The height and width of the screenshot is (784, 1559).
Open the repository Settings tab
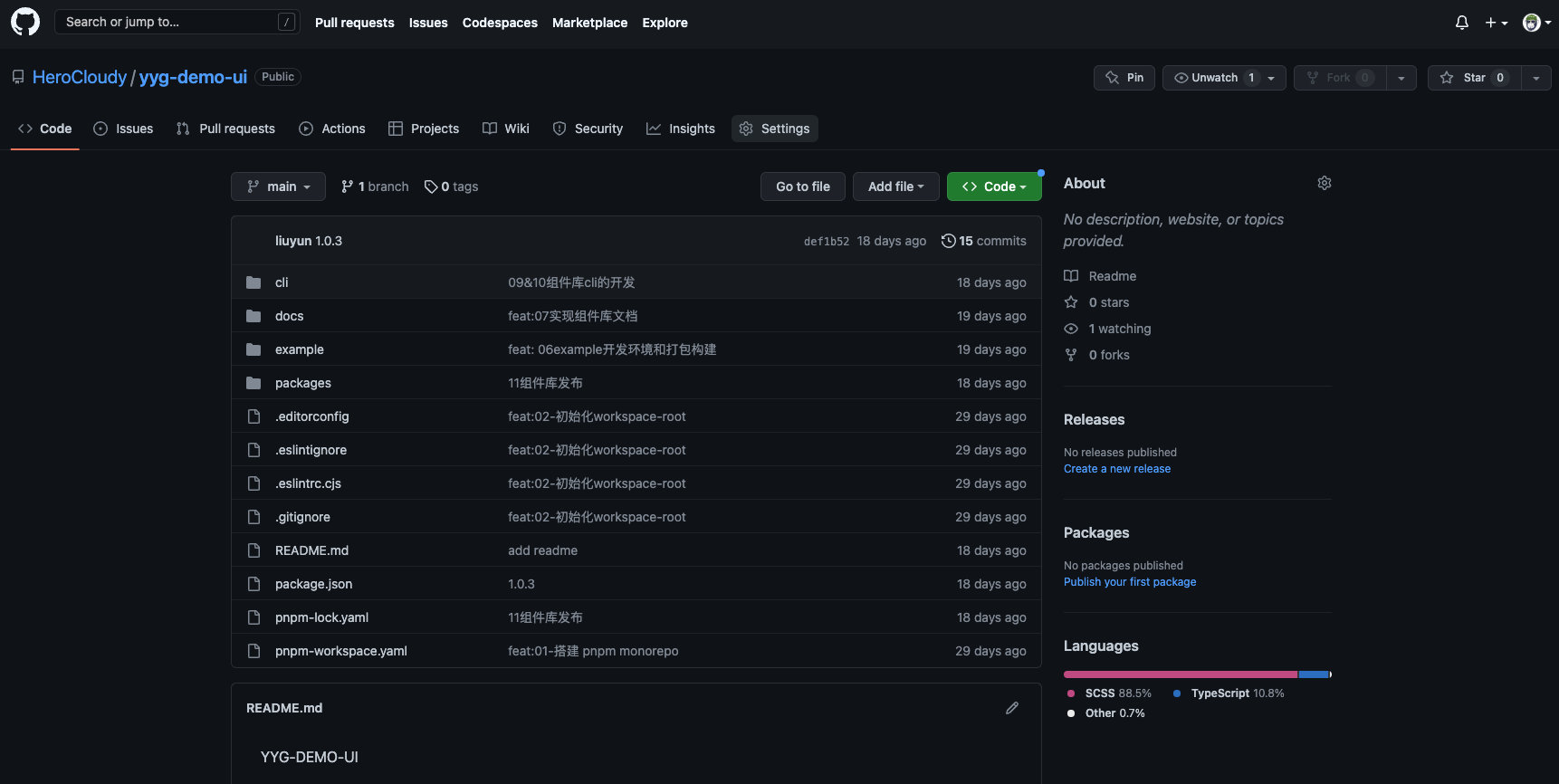[774, 129]
